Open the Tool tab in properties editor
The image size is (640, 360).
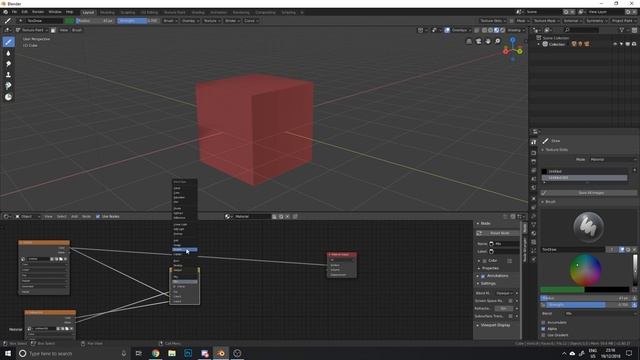[533, 142]
